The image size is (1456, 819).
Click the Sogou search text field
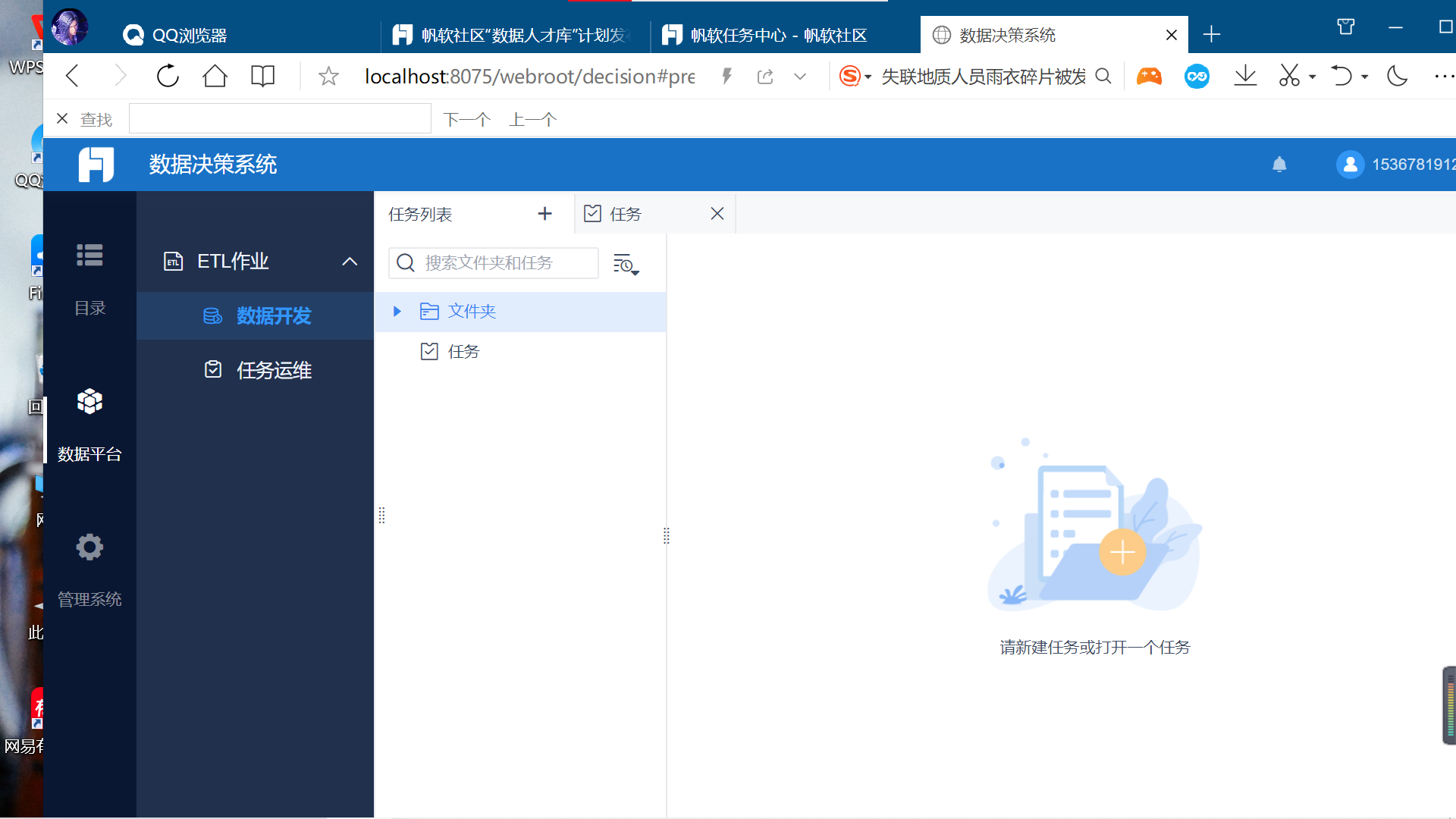(984, 76)
